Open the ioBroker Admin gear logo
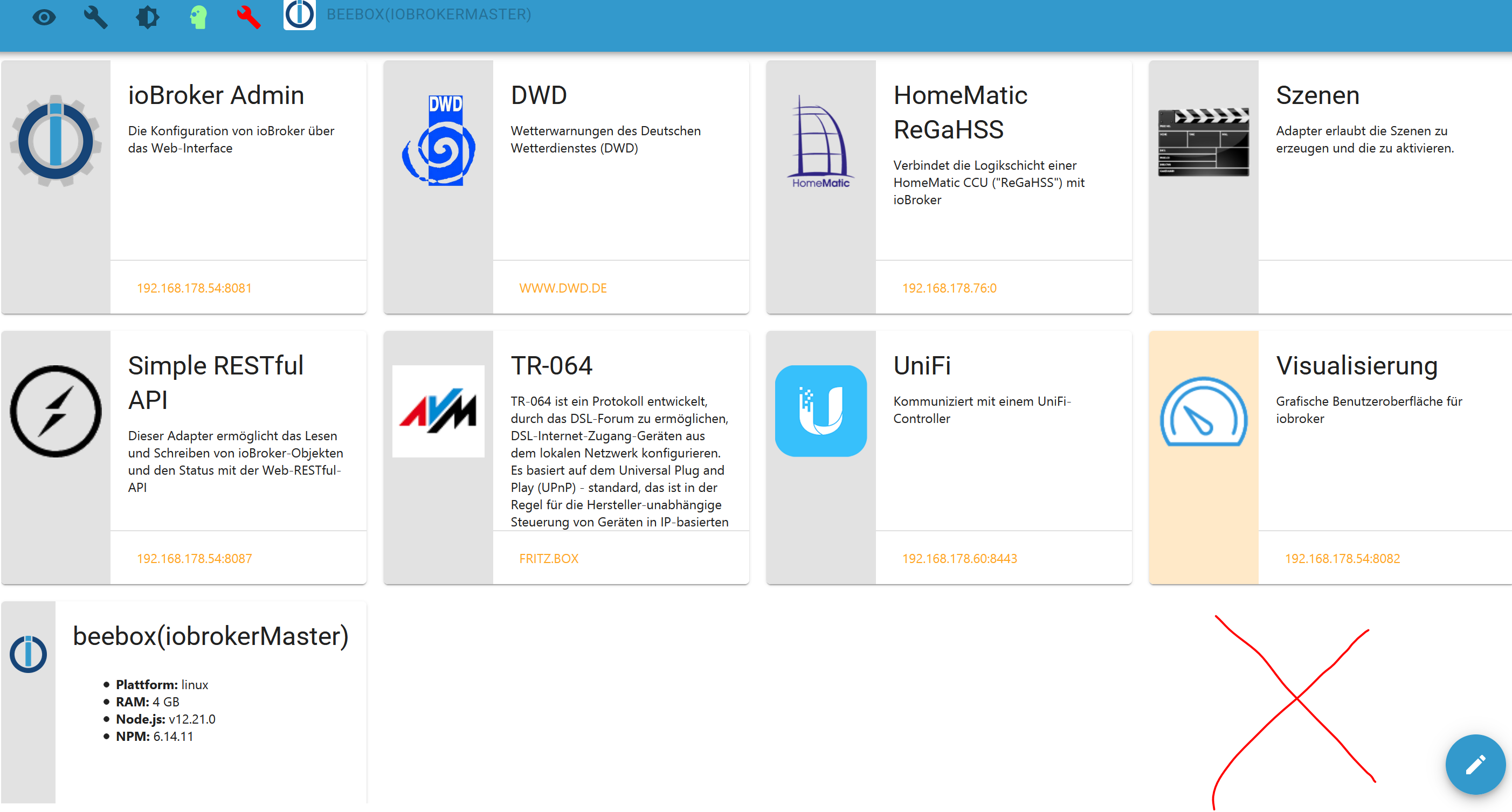Viewport: 1512px width, 812px height. (56, 141)
